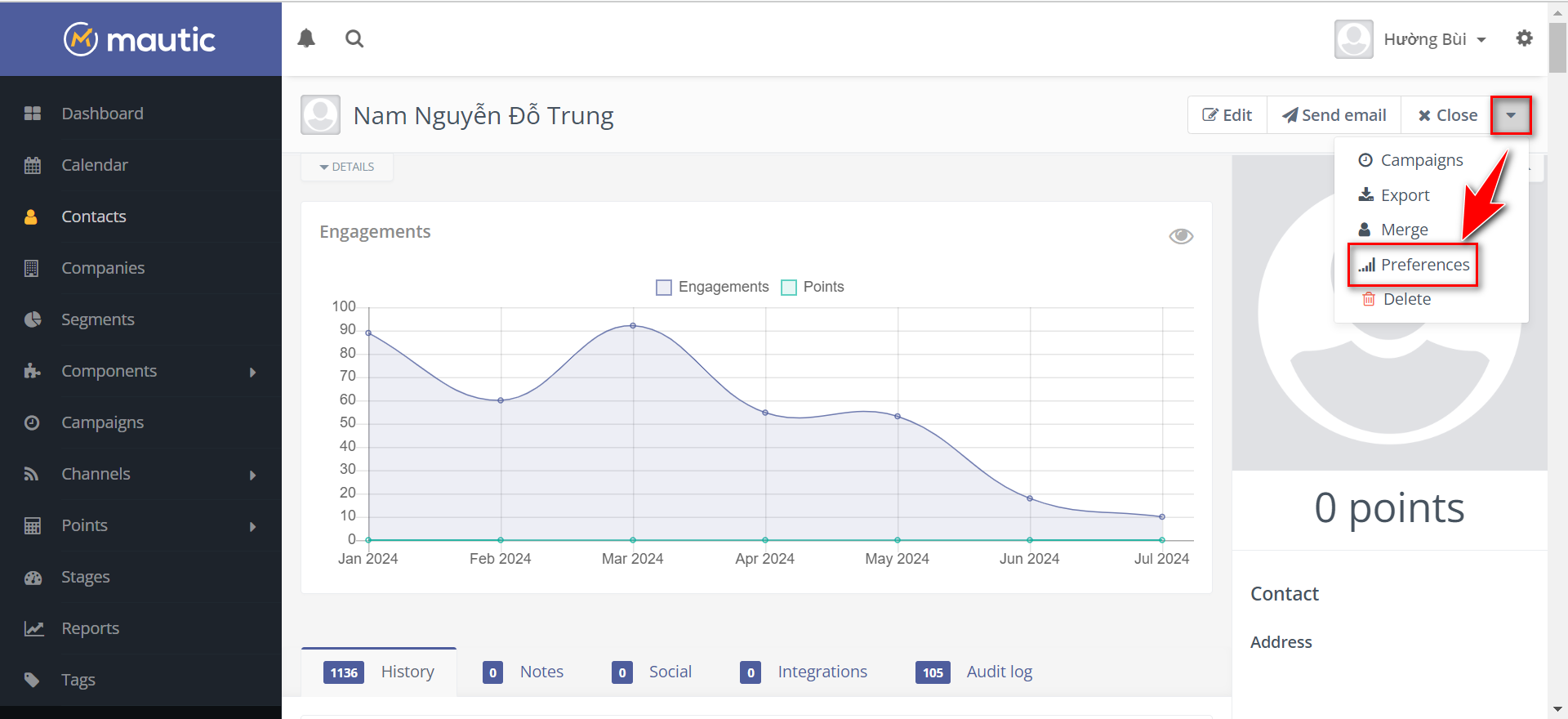Go to Calendar in the sidebar
The width and height of the screenshot is (1568, 719).
tap(95, 165)
